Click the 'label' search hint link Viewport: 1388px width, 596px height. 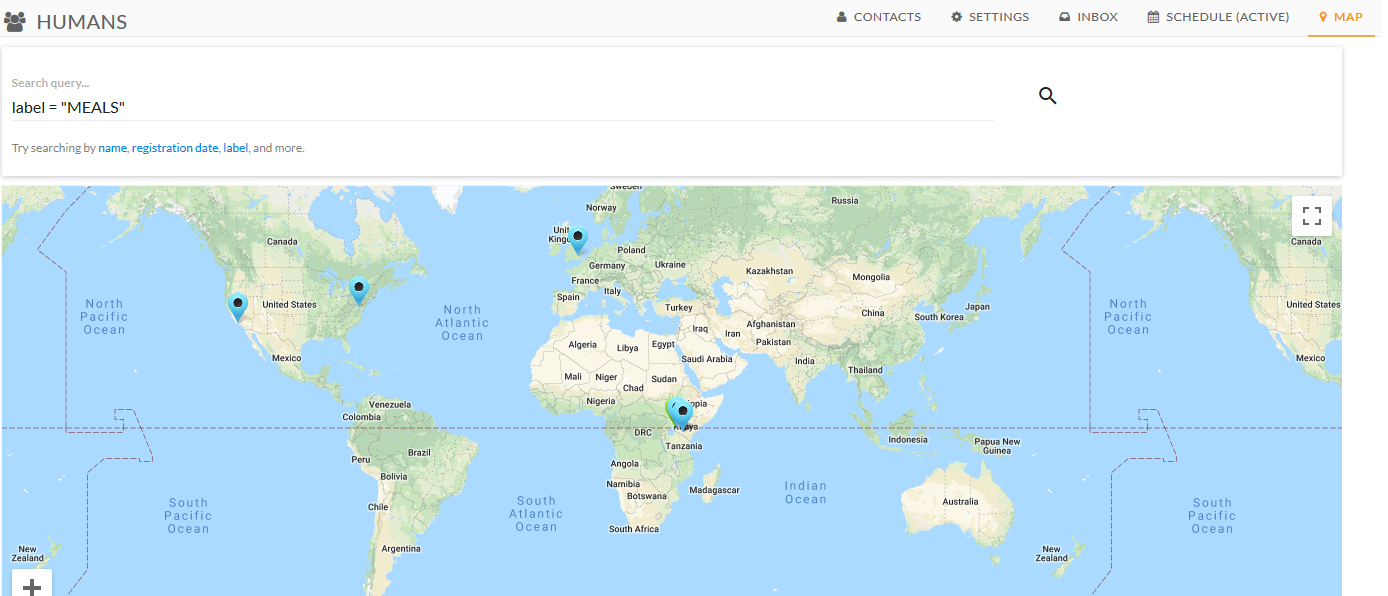coord(235,148)
